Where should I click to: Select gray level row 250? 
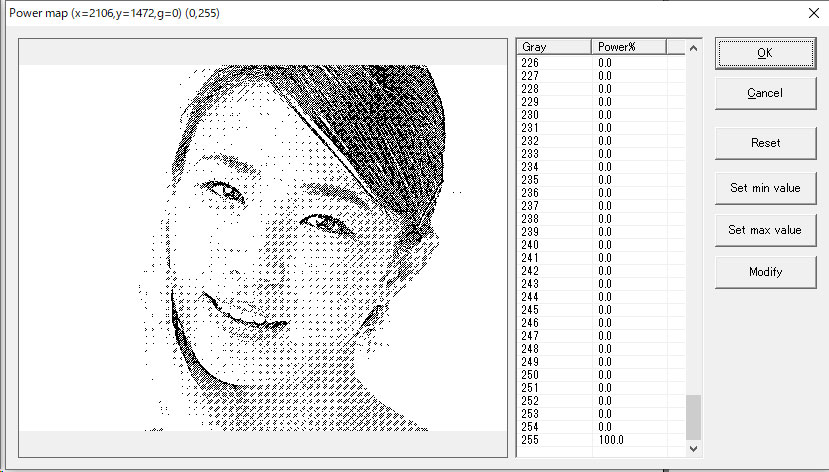pyautogui.click(x=601, y=375)
